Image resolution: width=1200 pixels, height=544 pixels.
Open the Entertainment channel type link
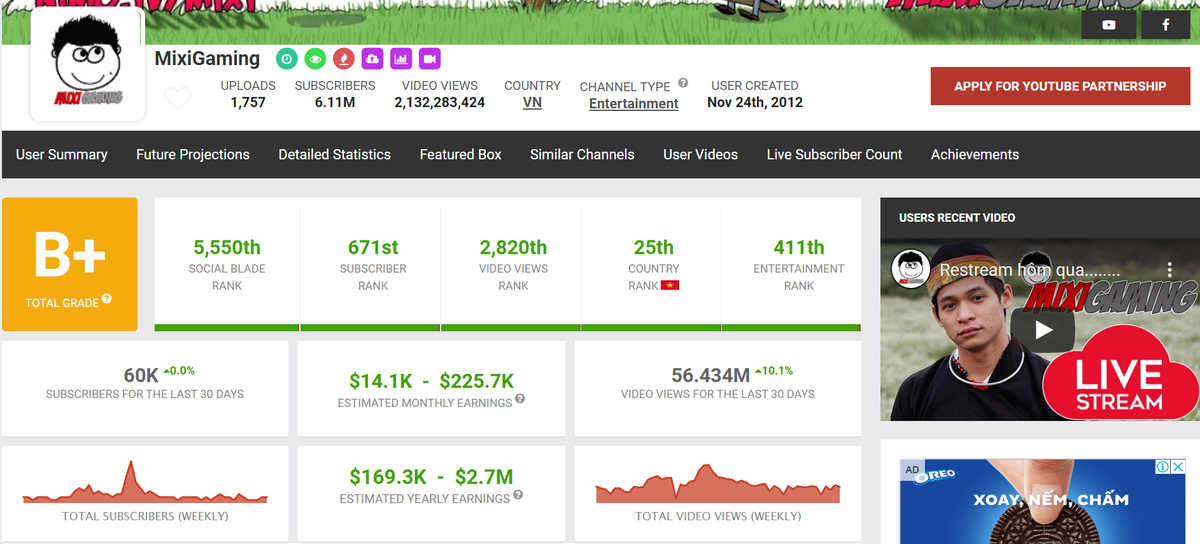click(x=633, y=104)
